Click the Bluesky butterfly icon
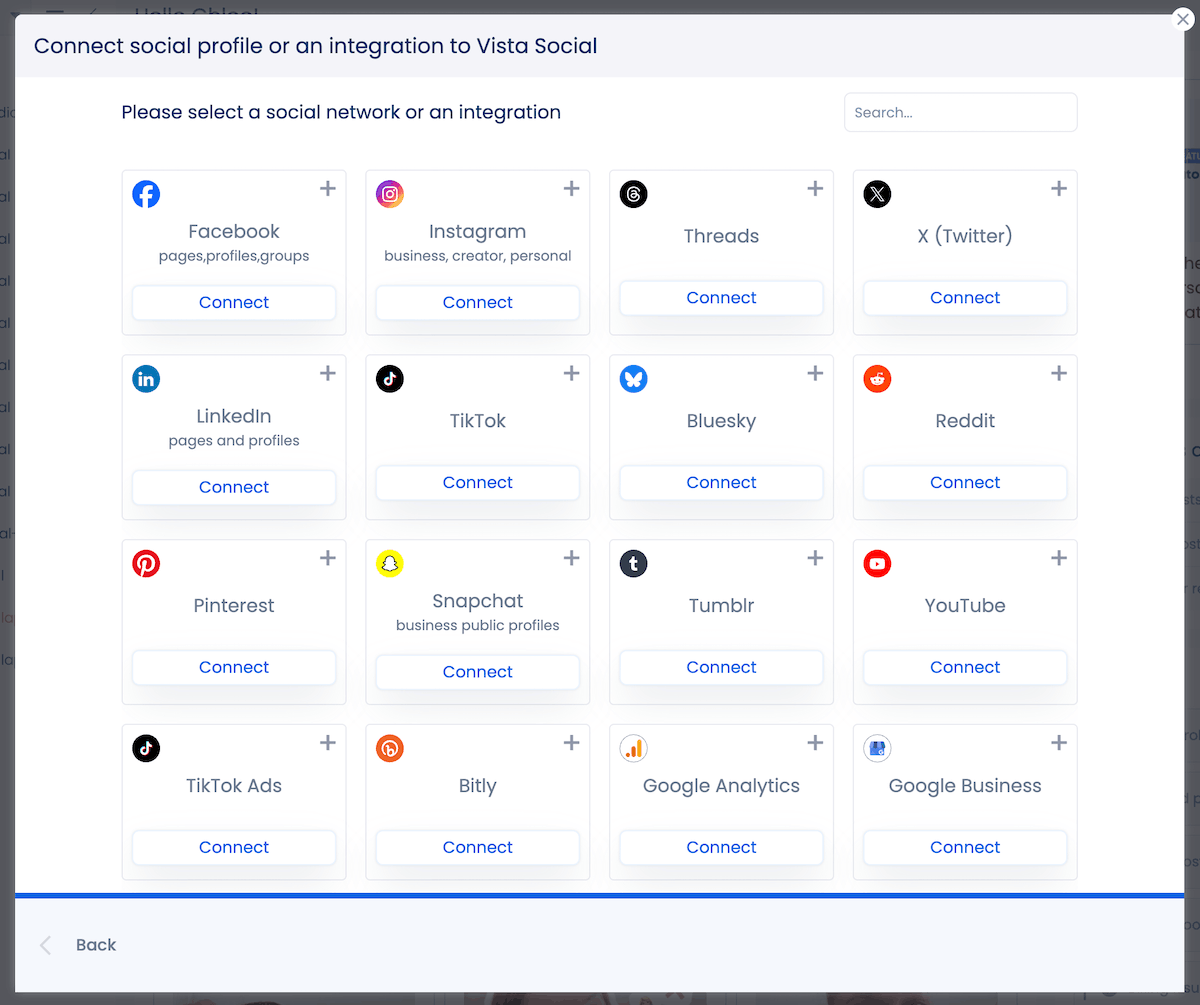 point(633,379)
